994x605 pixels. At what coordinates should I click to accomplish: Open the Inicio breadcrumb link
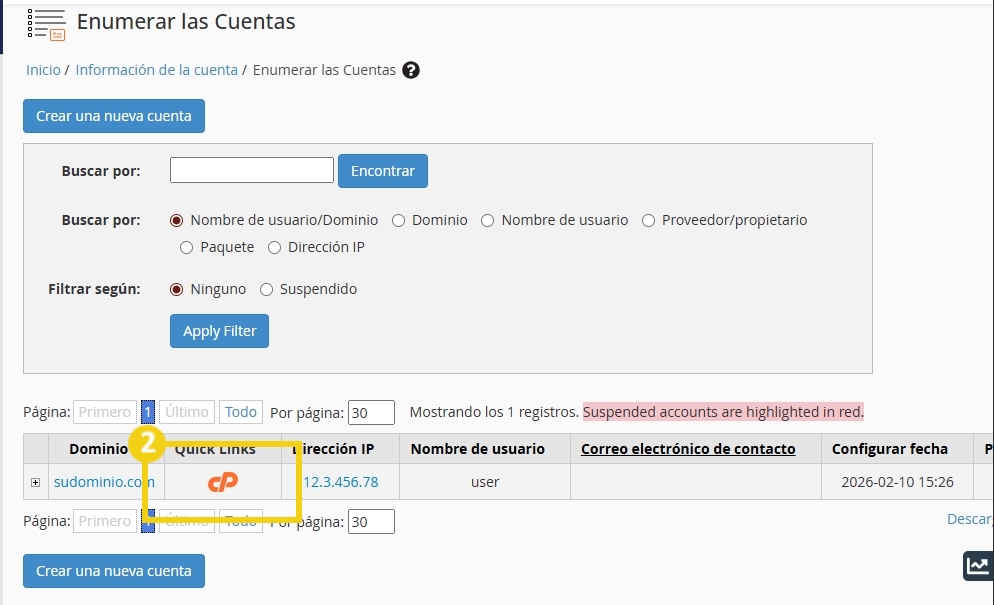coord(42,70)
